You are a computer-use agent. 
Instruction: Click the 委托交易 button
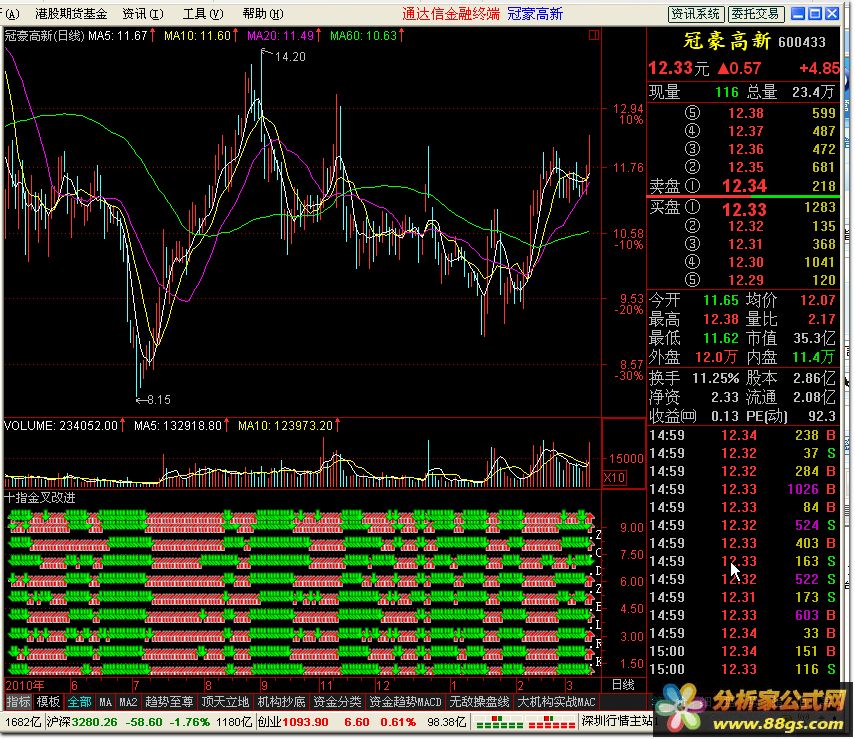[756, 14]
